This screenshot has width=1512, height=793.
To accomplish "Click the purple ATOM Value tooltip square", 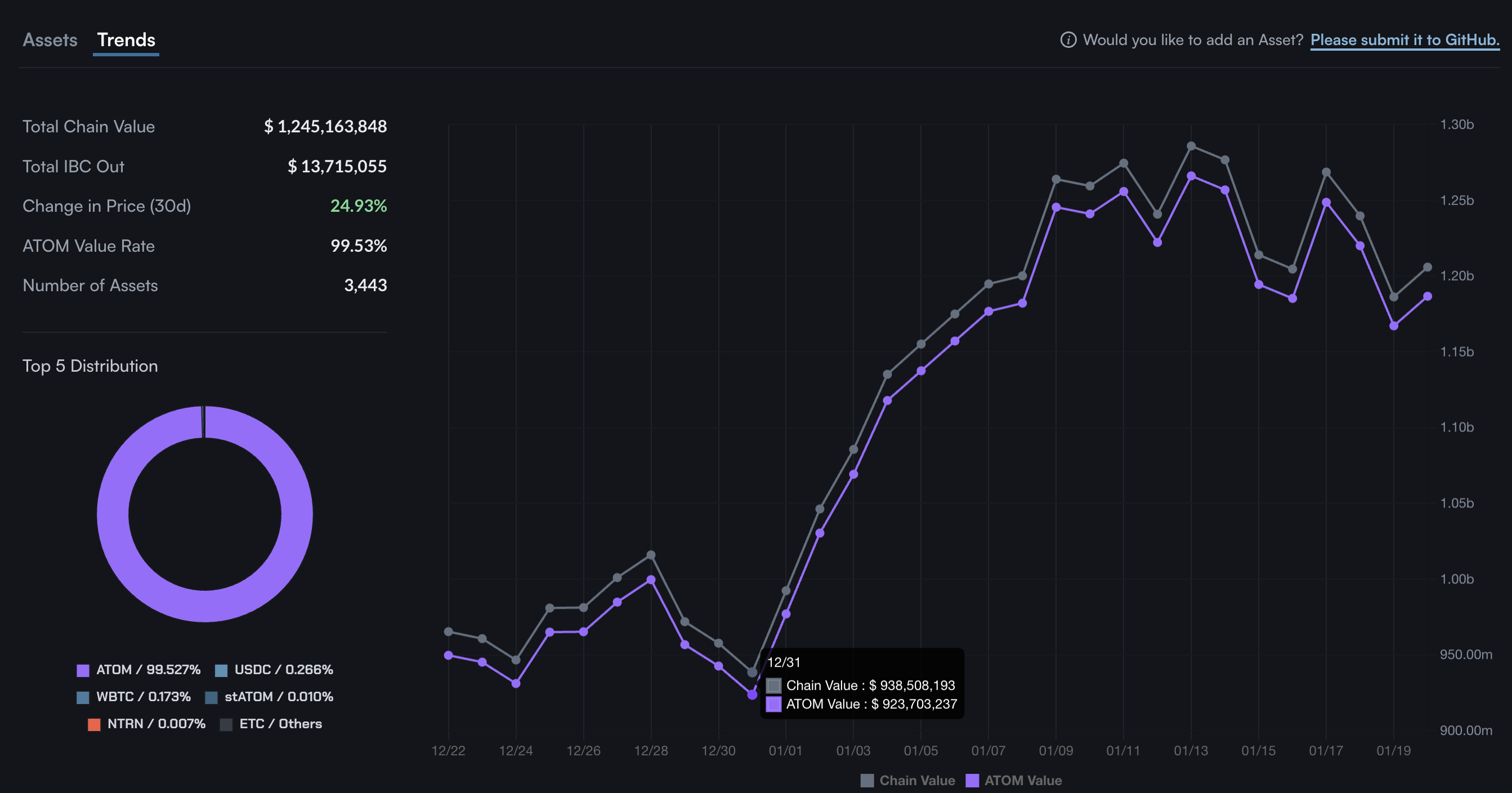I will [773, 703].
